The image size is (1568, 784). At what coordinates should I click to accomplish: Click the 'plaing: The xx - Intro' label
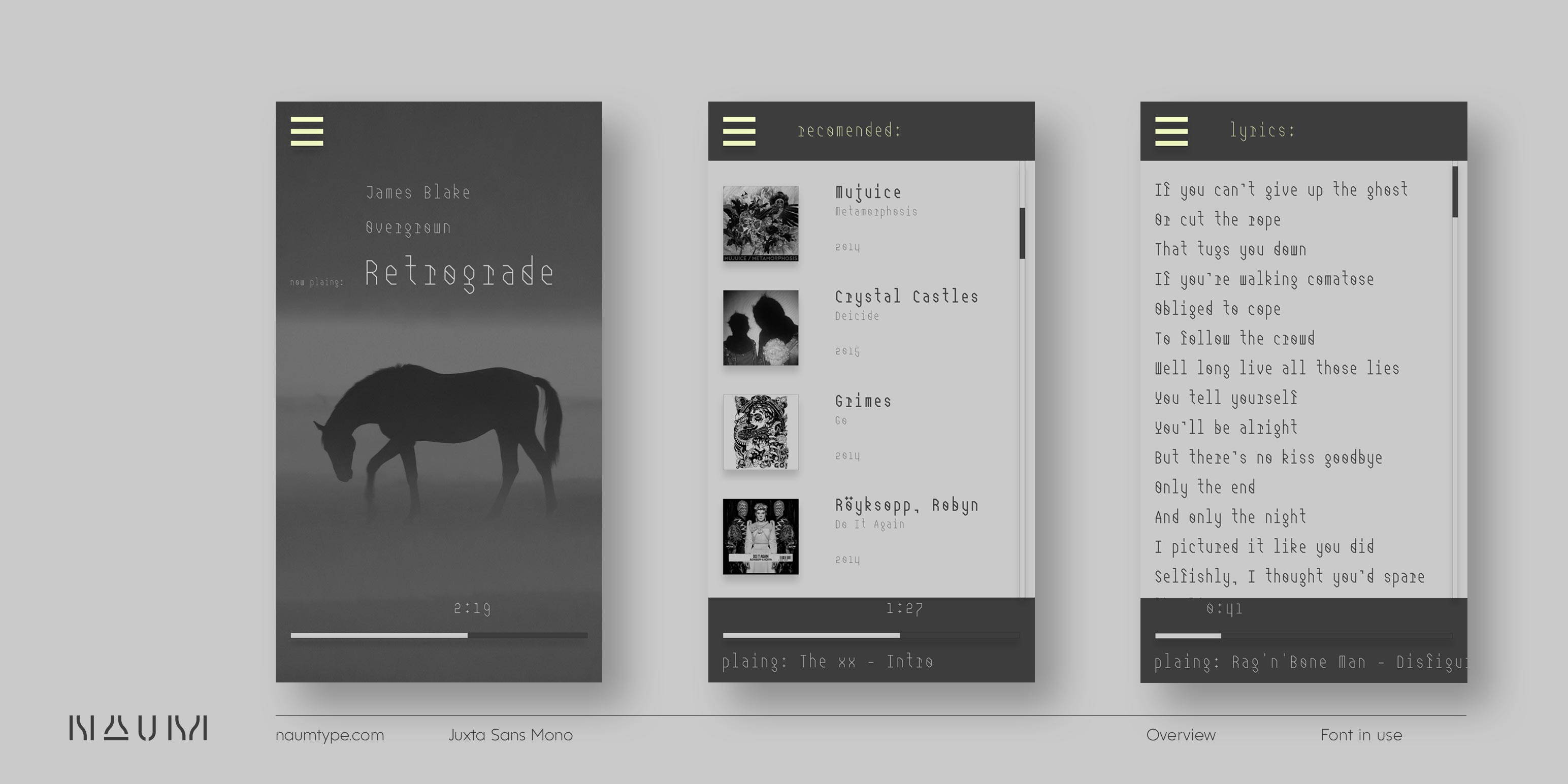point(827,661)
